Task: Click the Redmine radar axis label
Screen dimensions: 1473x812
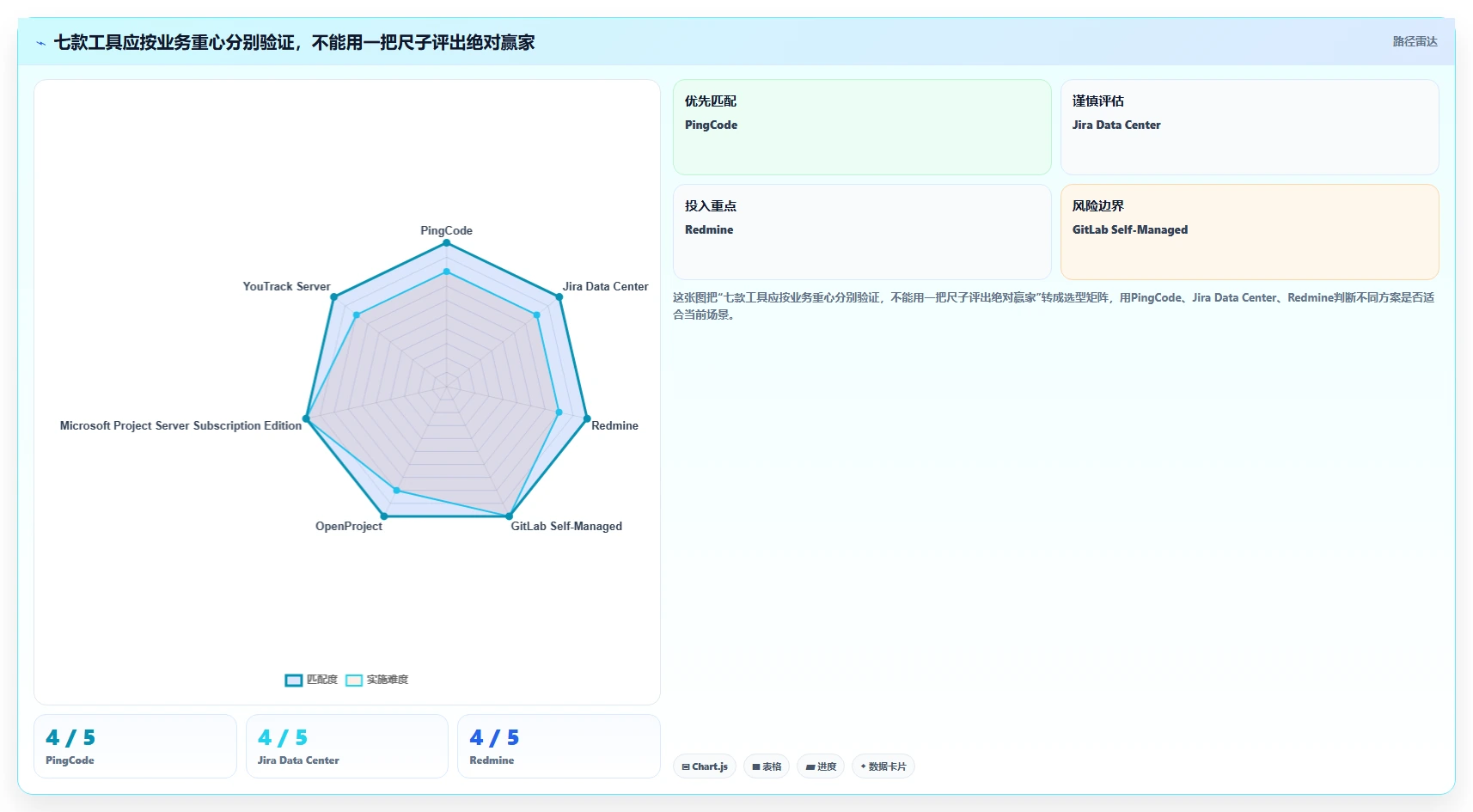Action: (x=614, y=425)
